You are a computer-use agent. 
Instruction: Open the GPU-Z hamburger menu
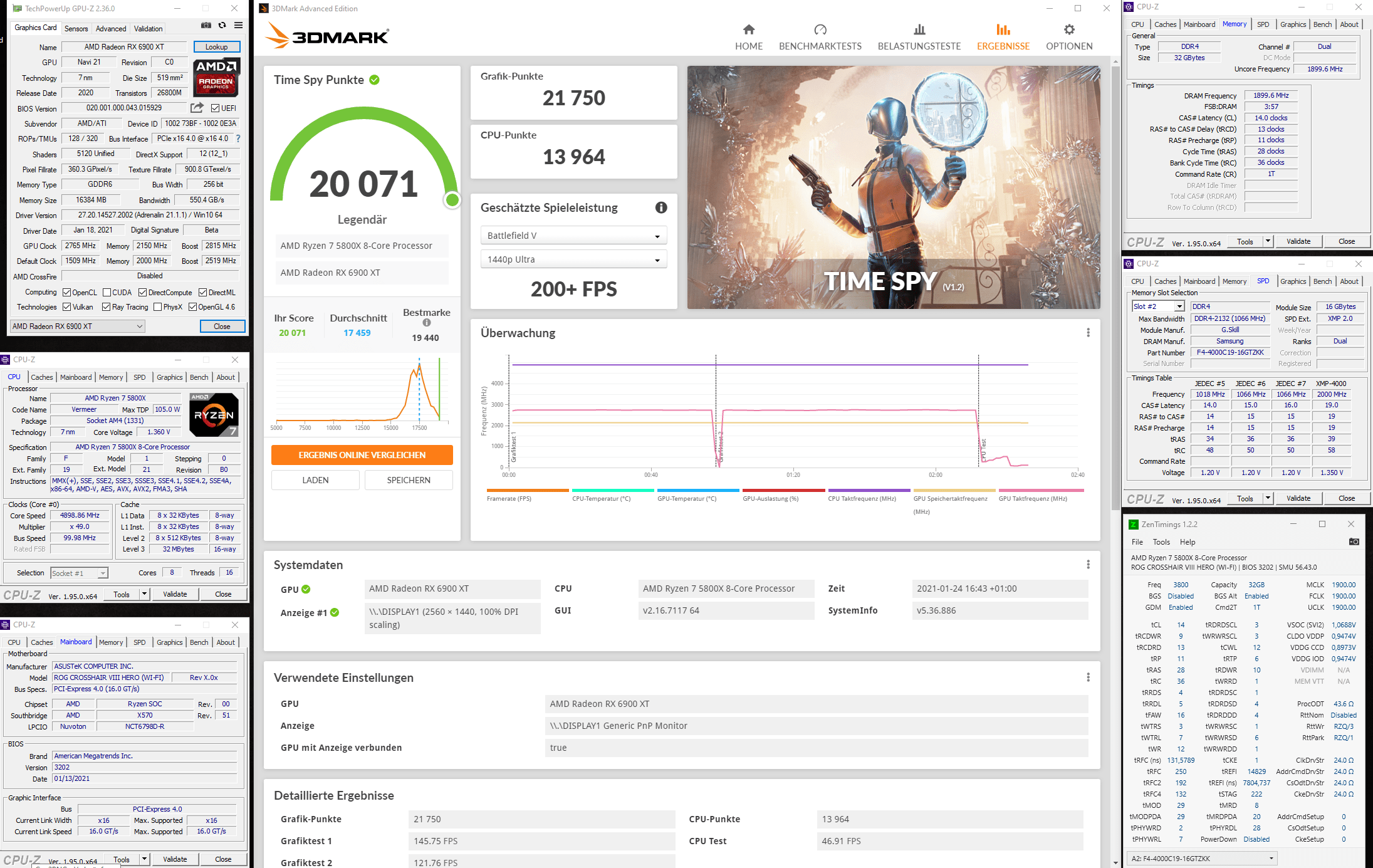coord(238,26)
